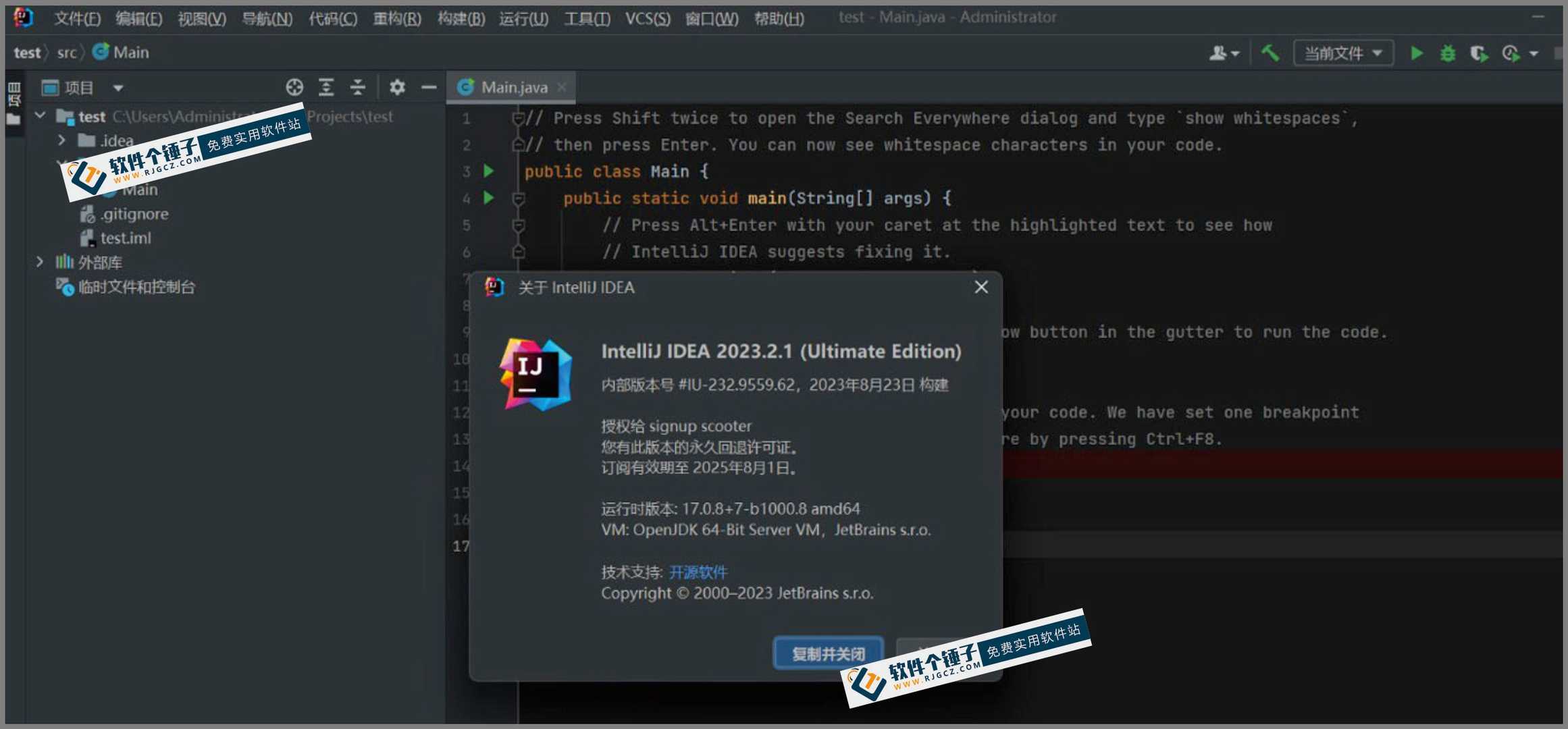The image size is (1568, 729).
Task: Build the project with hammer icon
Action: [x=1270, y=52]
